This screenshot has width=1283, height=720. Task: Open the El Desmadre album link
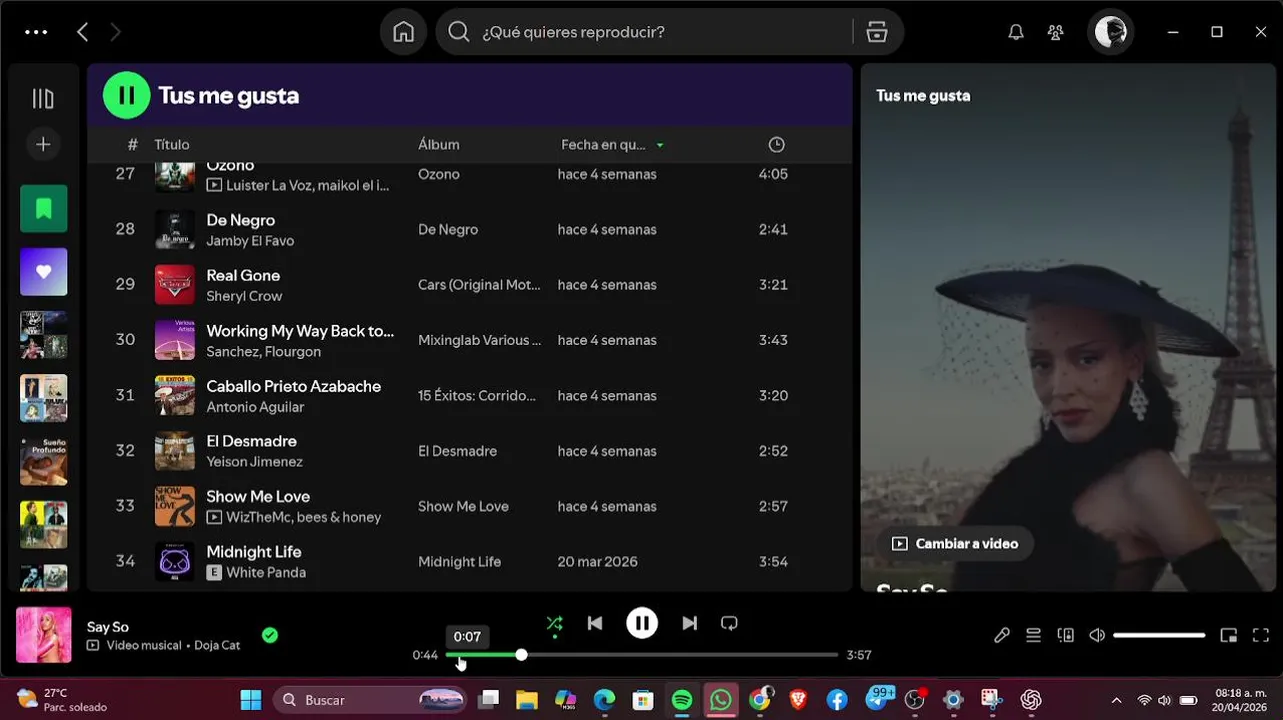[x=457, y=451]
